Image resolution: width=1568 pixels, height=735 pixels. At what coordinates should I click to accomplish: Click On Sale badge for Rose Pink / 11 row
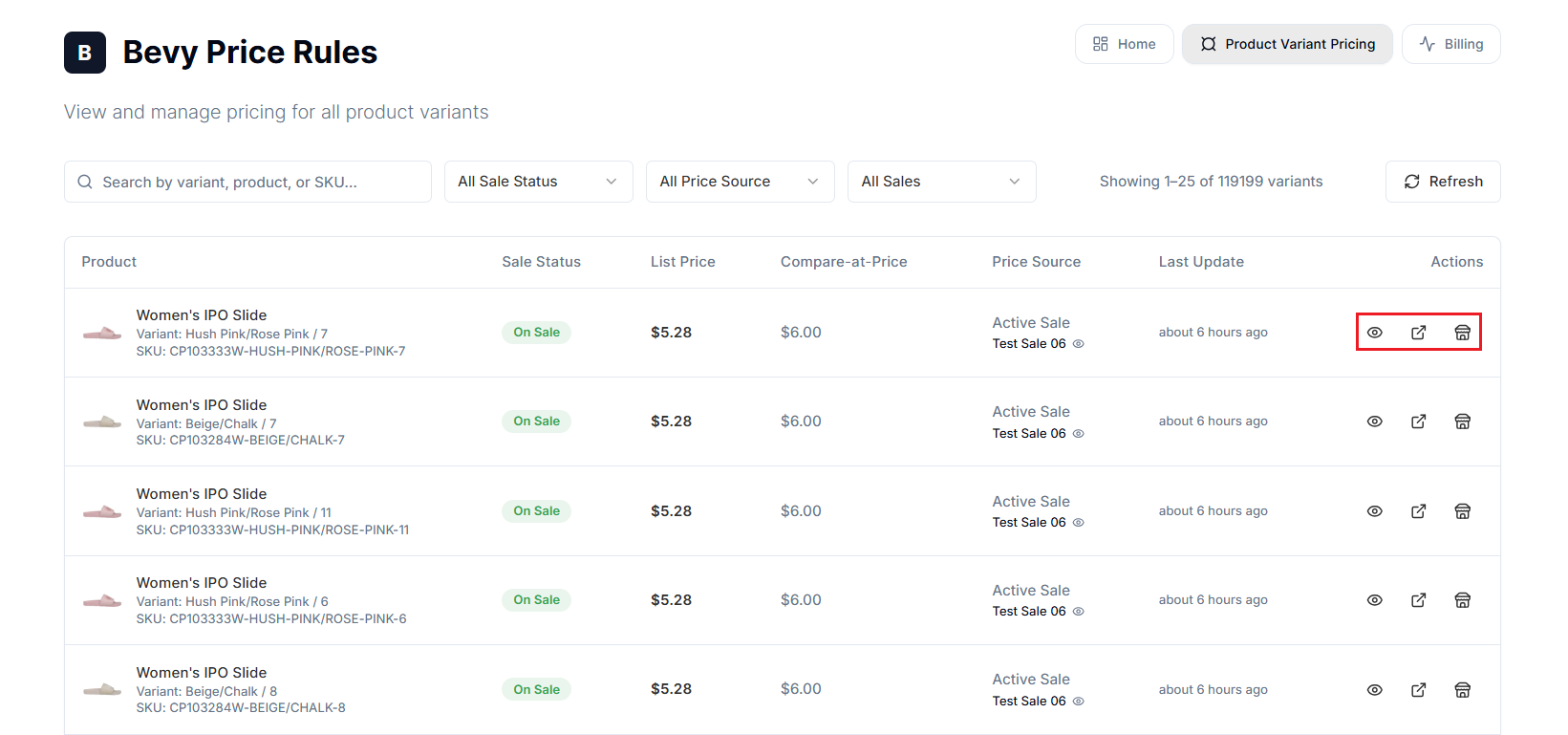[537, 511]
